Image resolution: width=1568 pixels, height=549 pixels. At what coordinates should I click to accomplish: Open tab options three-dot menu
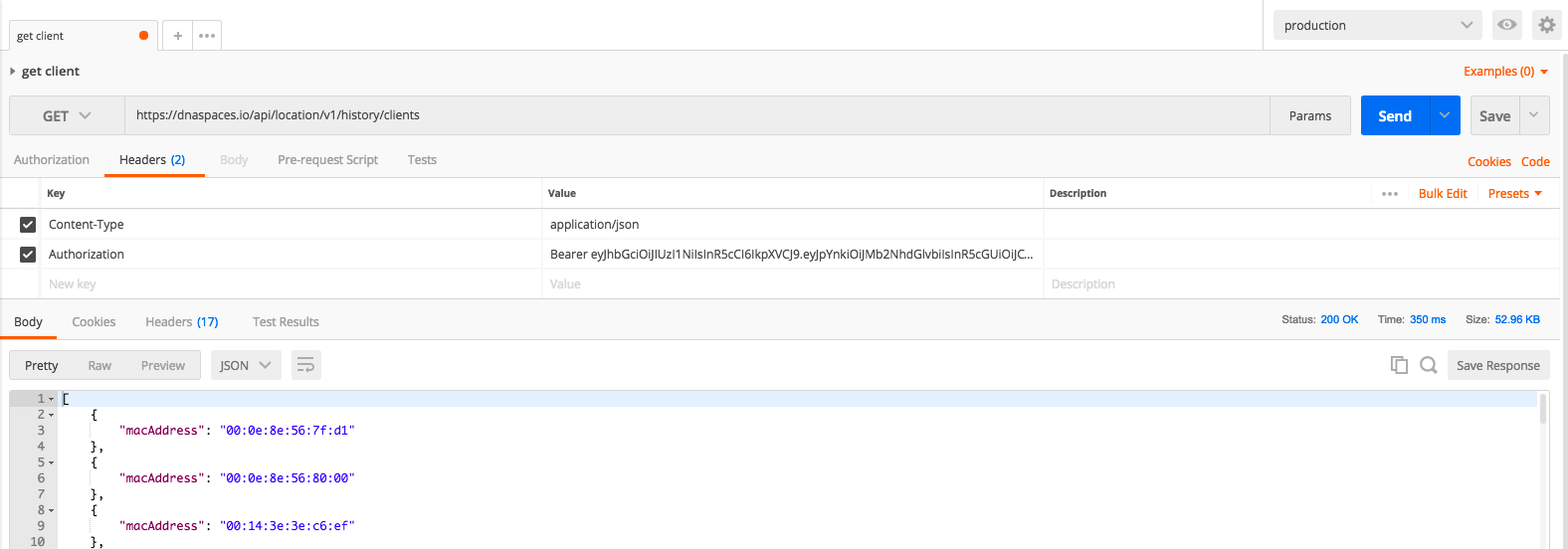(207, 36)
